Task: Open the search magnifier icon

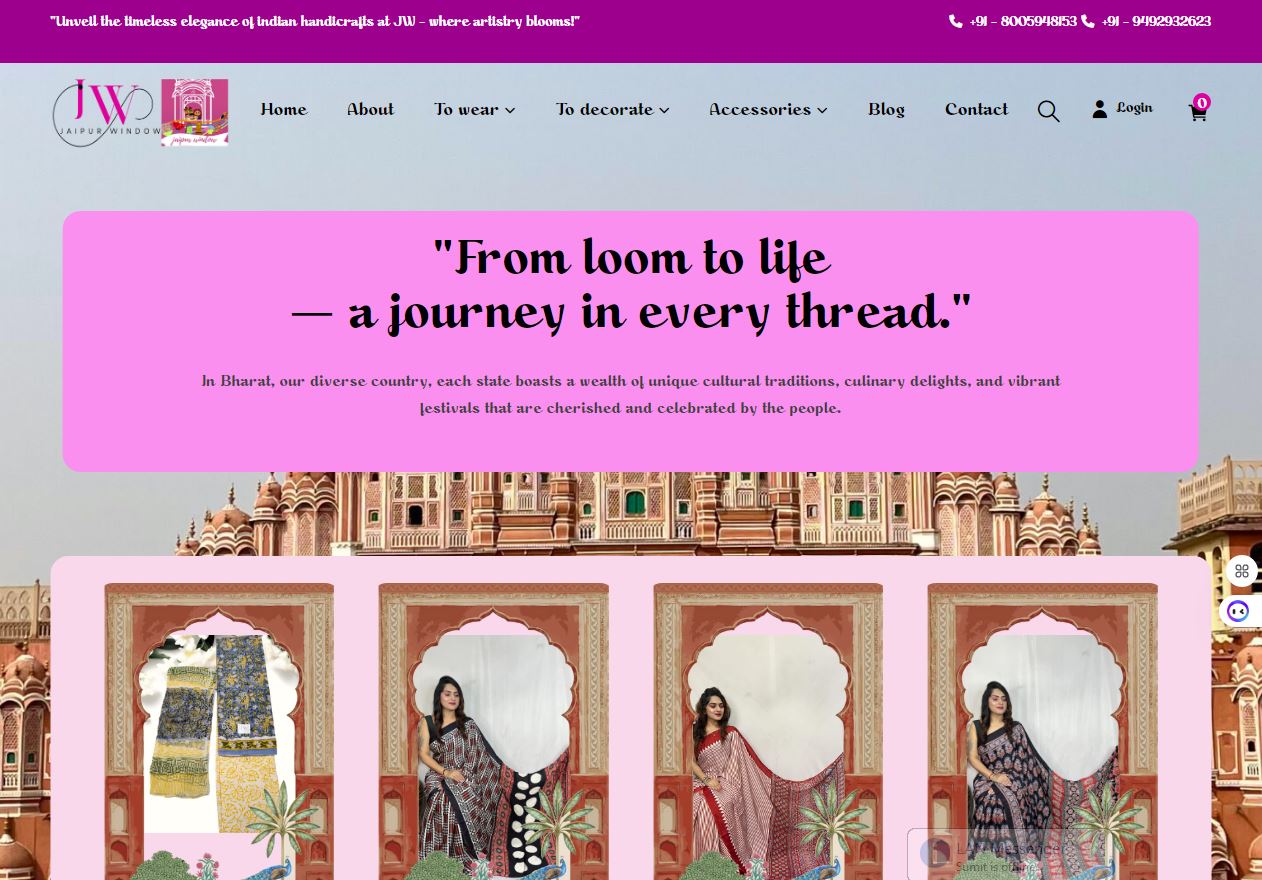Action: pos(1048,111)
